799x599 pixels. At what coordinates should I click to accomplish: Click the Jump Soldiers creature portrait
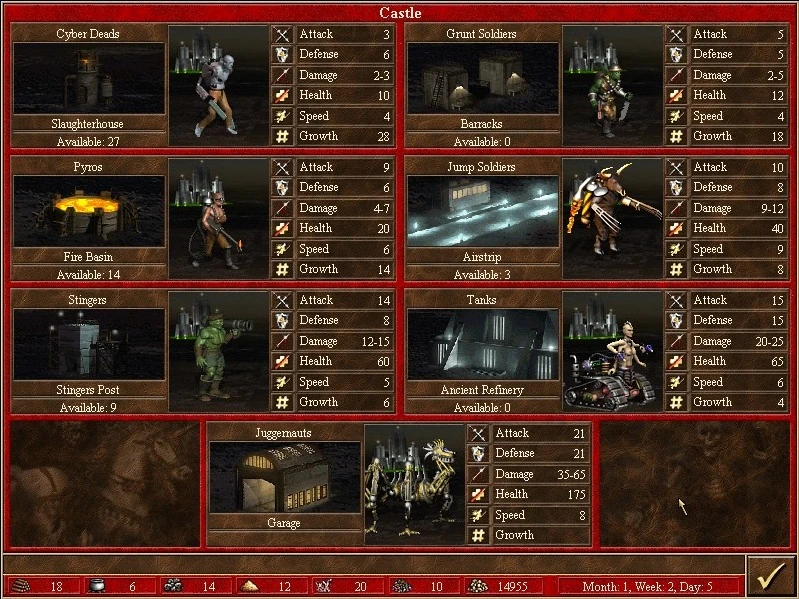(612, 219)
